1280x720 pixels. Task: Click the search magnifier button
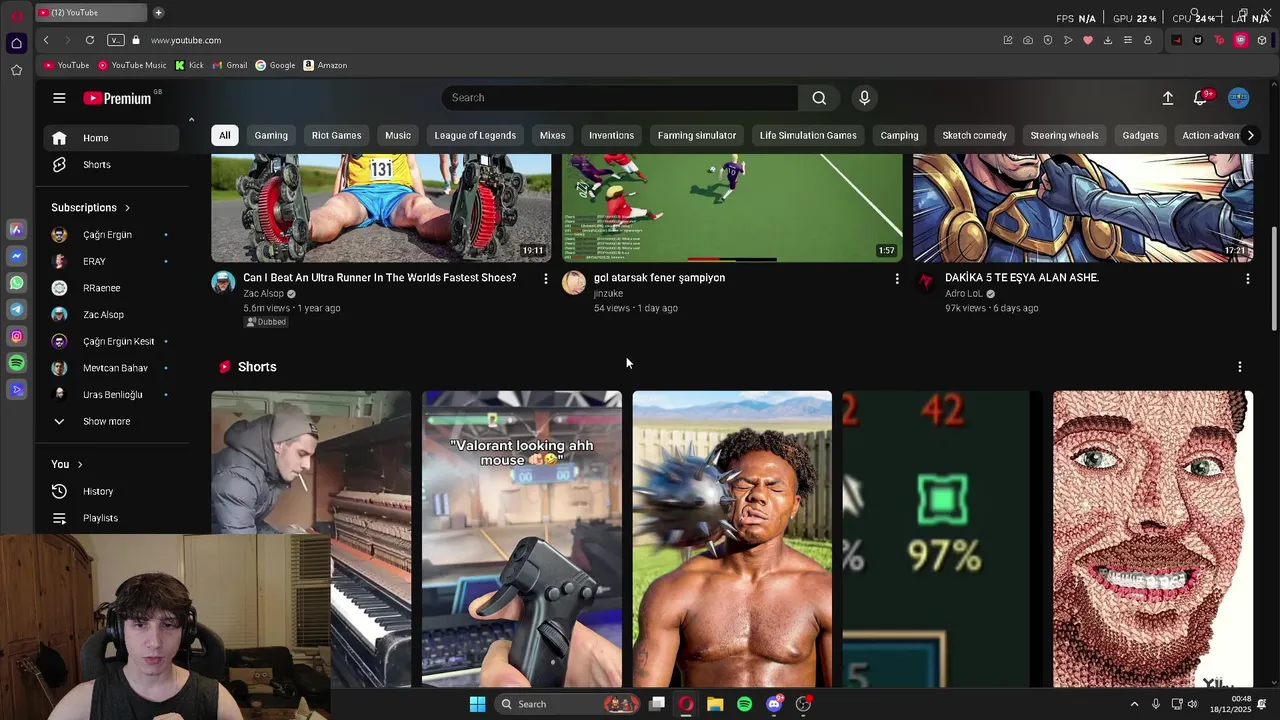[x=819, y=98]
